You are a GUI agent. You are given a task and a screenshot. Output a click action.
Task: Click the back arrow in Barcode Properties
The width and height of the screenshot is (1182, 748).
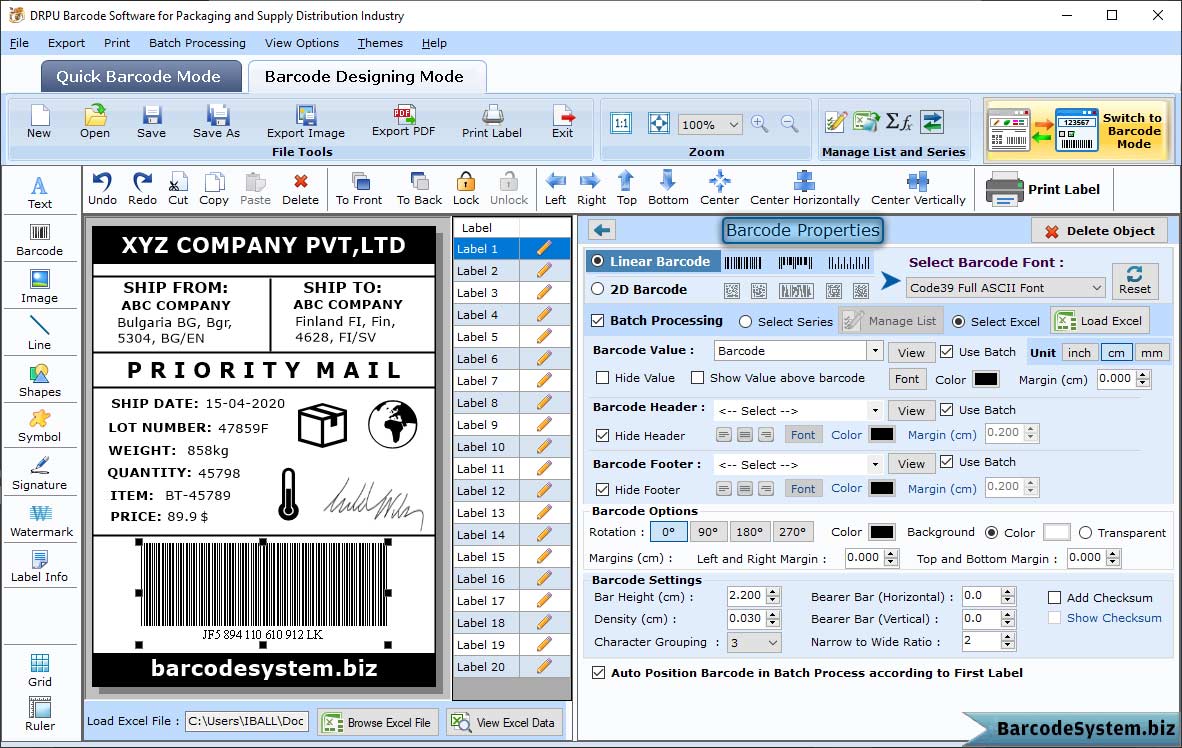click(602, 230)
